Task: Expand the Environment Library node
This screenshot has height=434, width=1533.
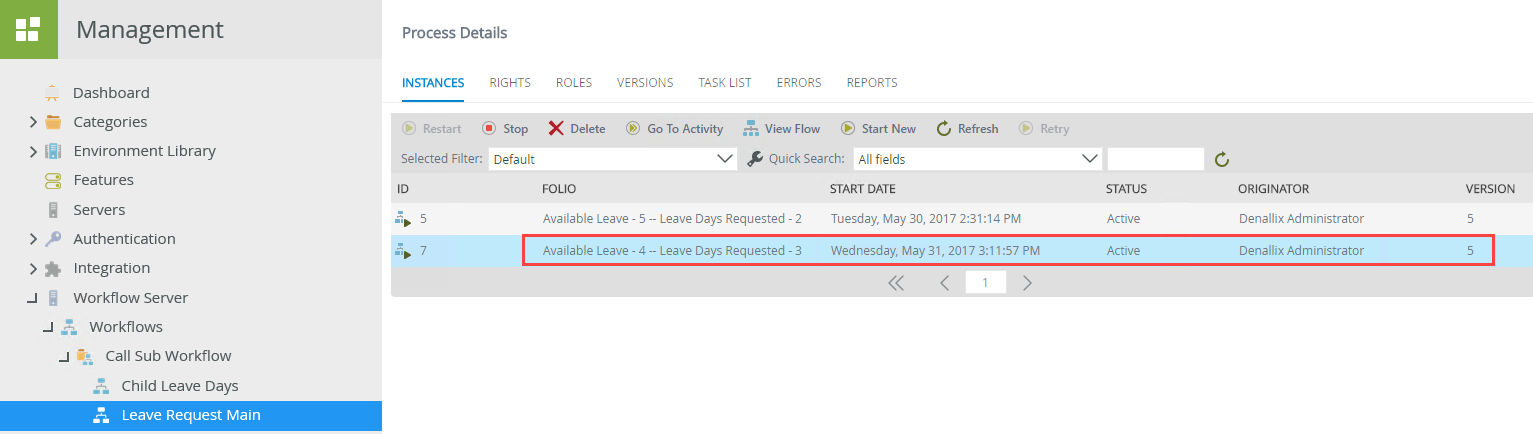Action: click(33, 151)
